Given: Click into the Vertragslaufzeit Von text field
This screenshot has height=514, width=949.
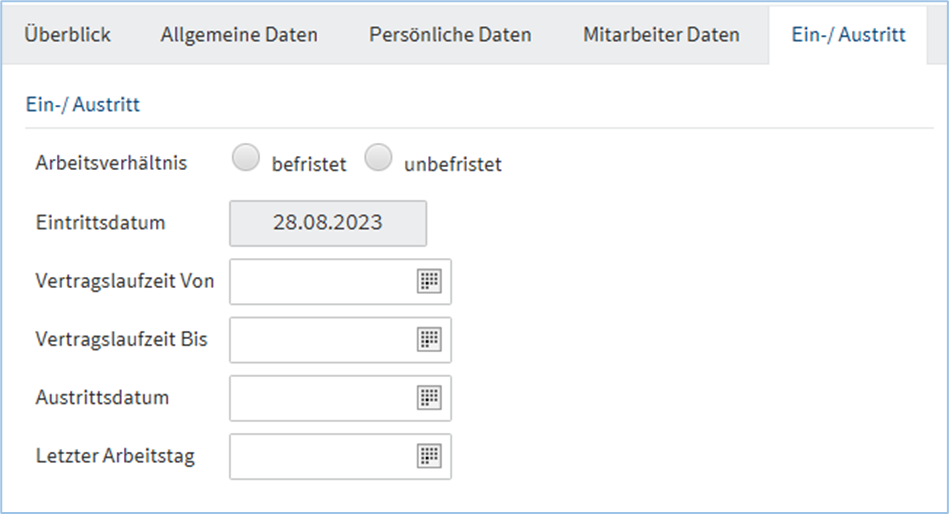Looking at the screenshot, I should tap(321, 282).
